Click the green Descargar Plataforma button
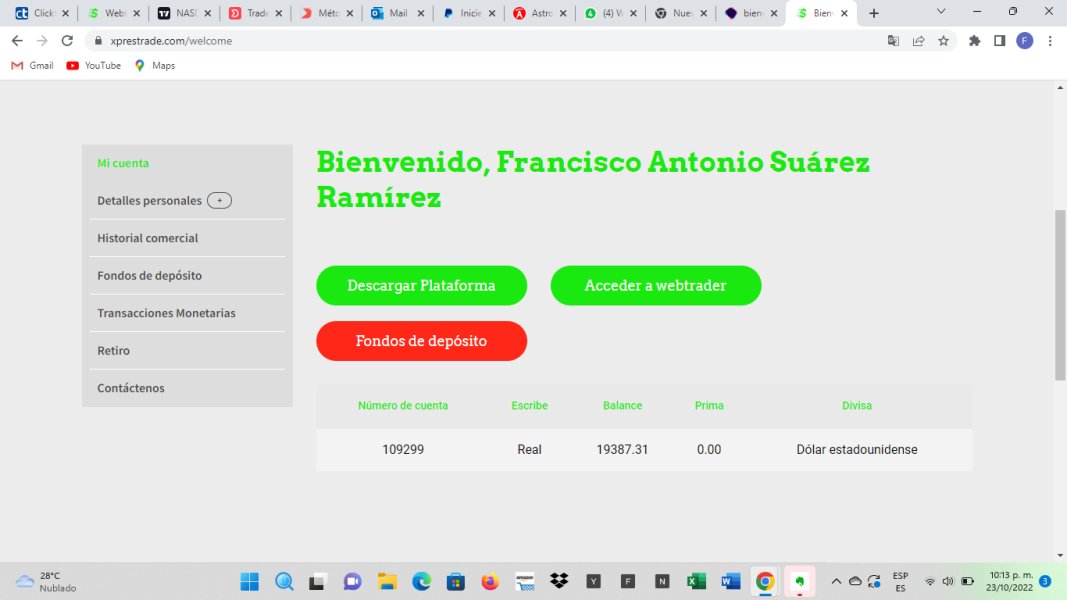 421,286
